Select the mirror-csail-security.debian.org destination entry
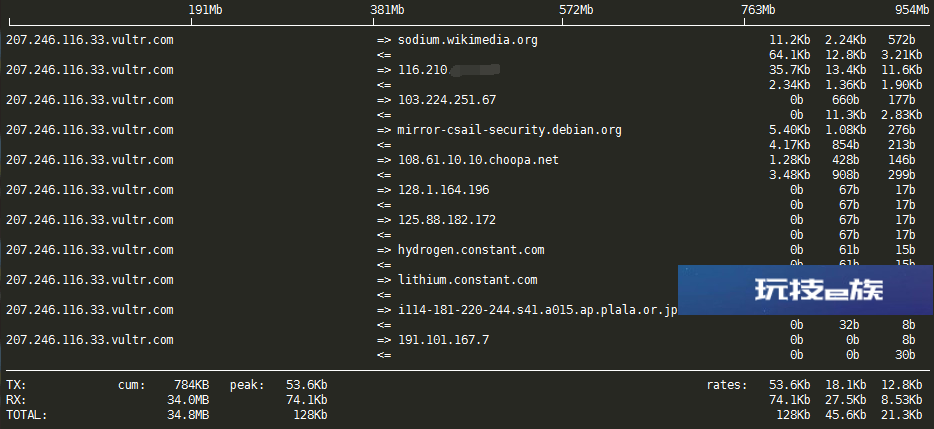934x429 pixels. tap(509, 130)
